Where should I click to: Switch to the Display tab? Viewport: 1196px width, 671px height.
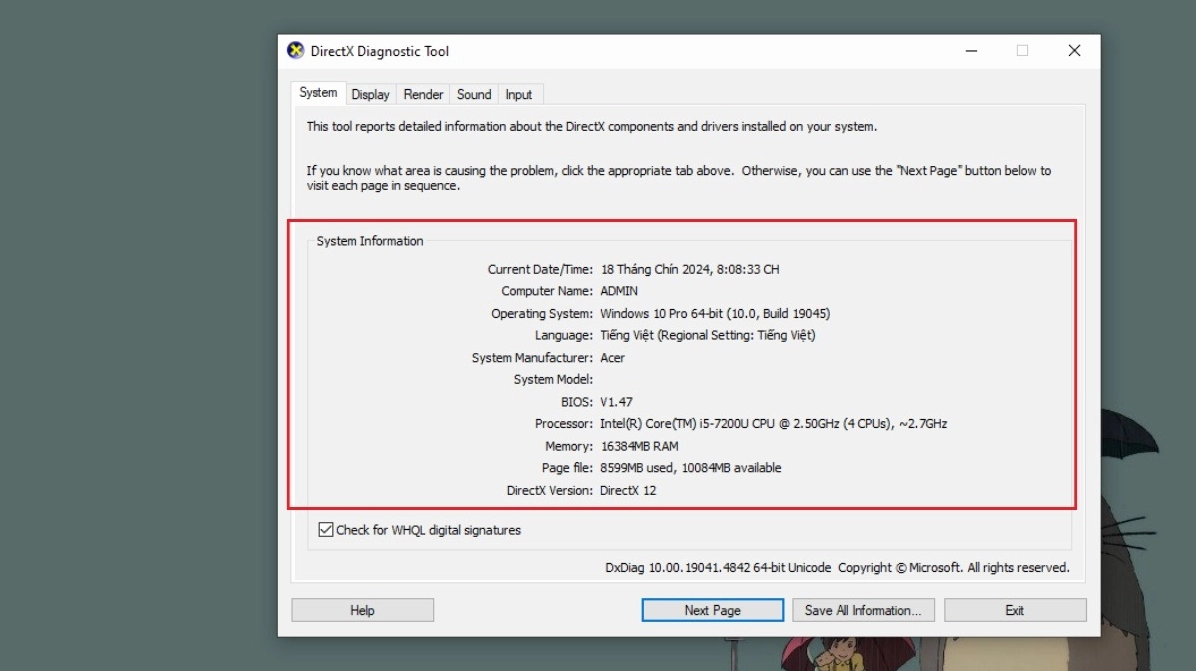tap(370, 93)
